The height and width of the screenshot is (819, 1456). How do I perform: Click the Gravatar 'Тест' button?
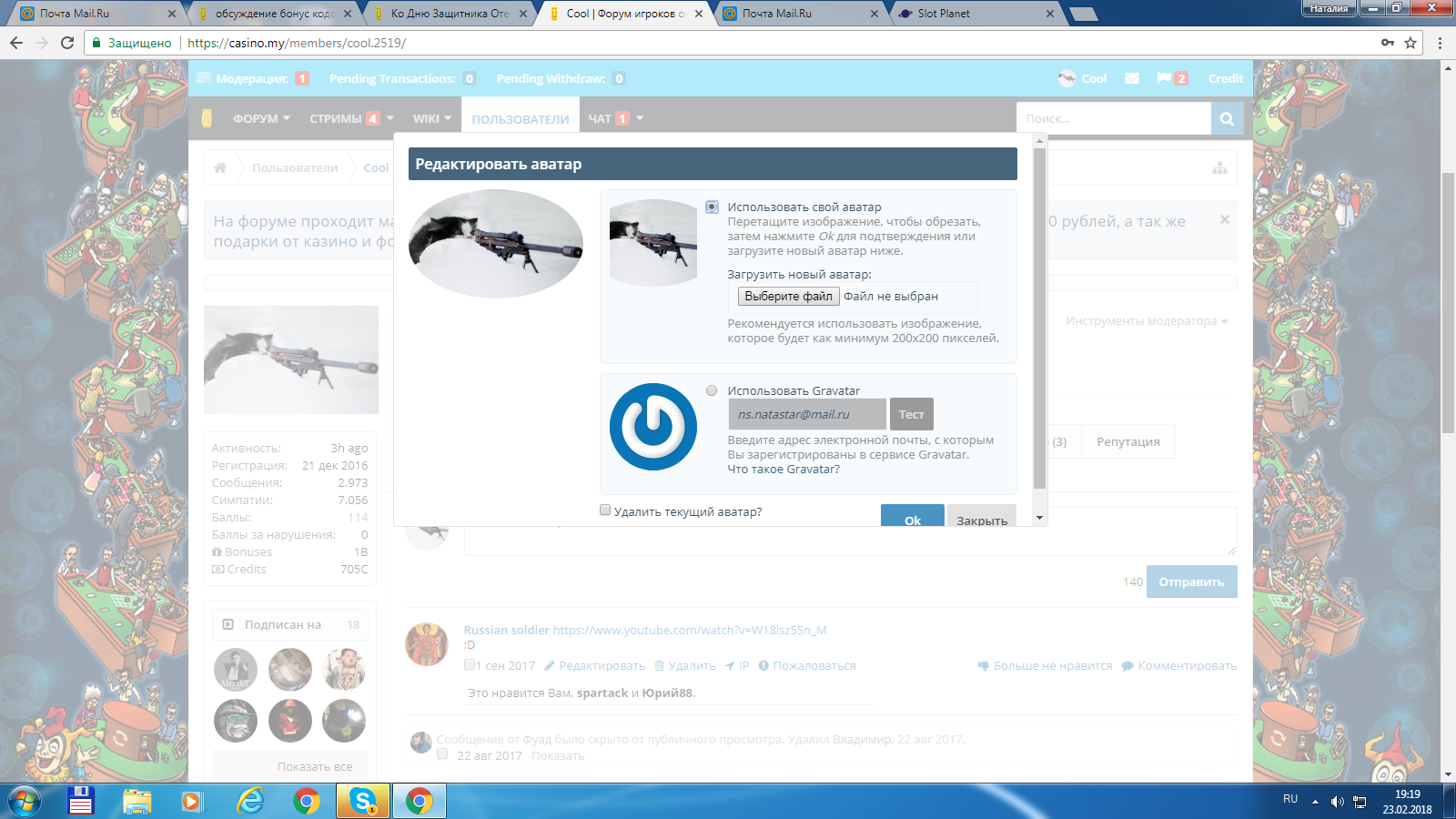click(911, 414)
